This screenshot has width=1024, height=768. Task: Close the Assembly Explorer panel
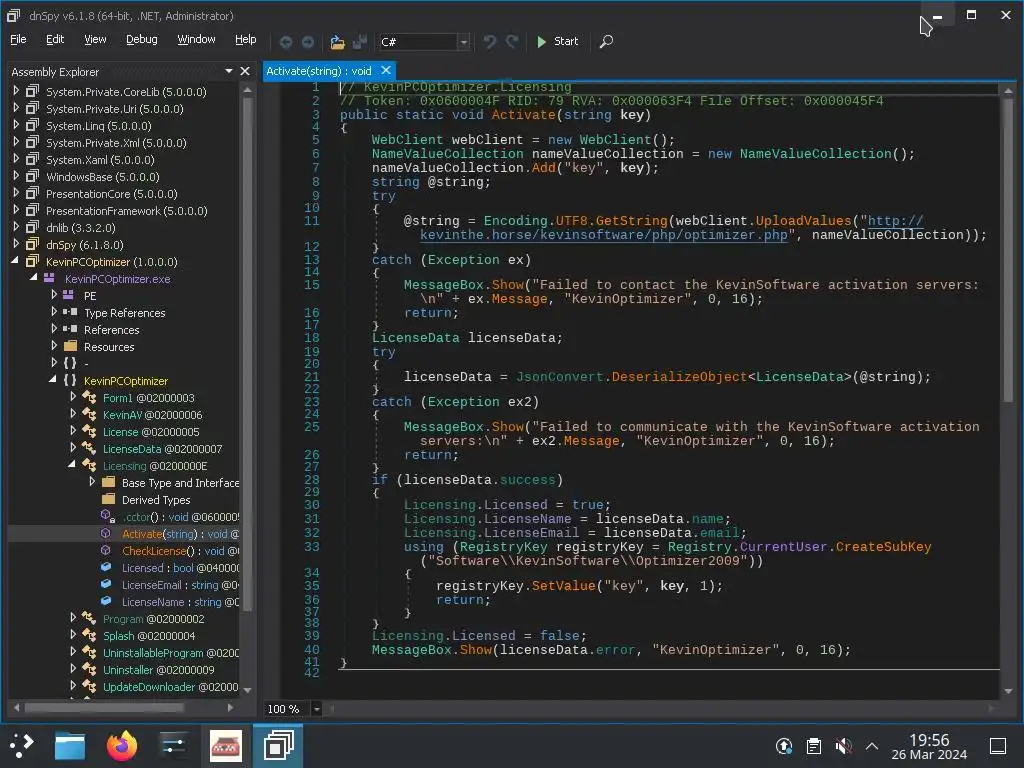(245, 71)
